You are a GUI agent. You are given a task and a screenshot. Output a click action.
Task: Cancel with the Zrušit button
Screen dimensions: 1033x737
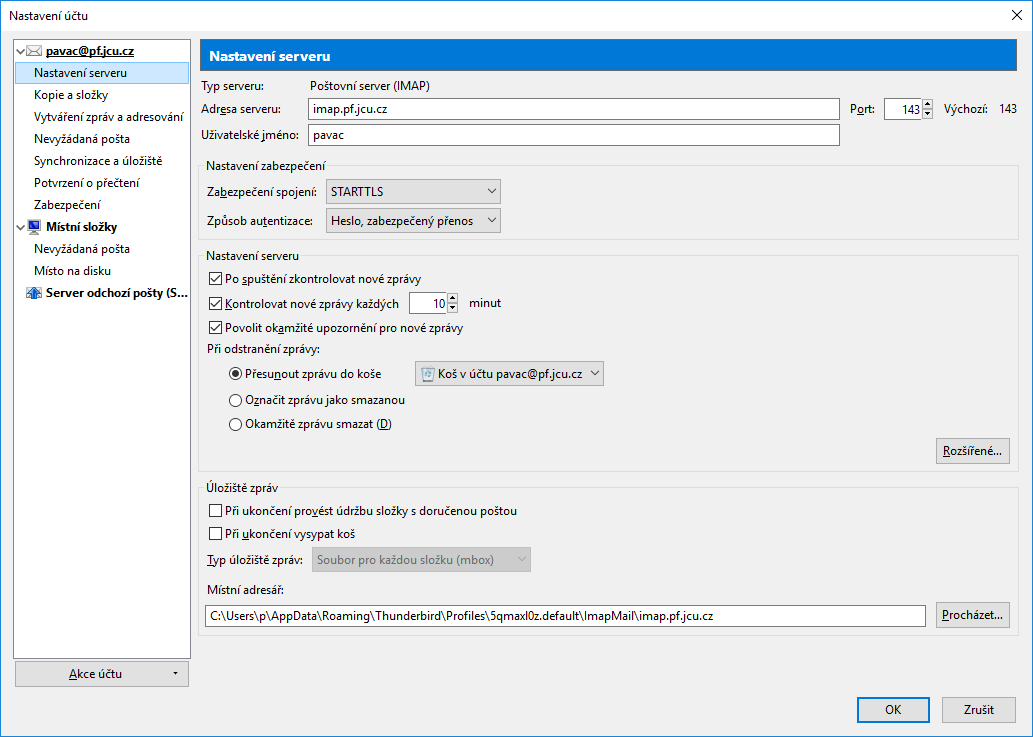978,709
